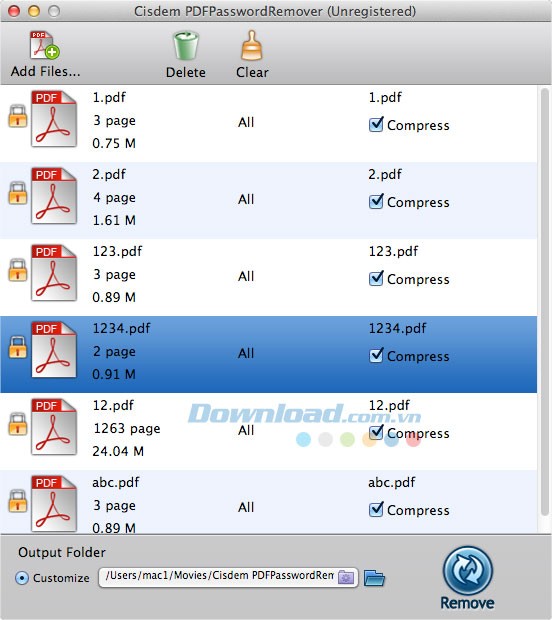Screen dimensions: 552x620
Task: Click the page range All for 123.pdf
Action: point(246,276)
